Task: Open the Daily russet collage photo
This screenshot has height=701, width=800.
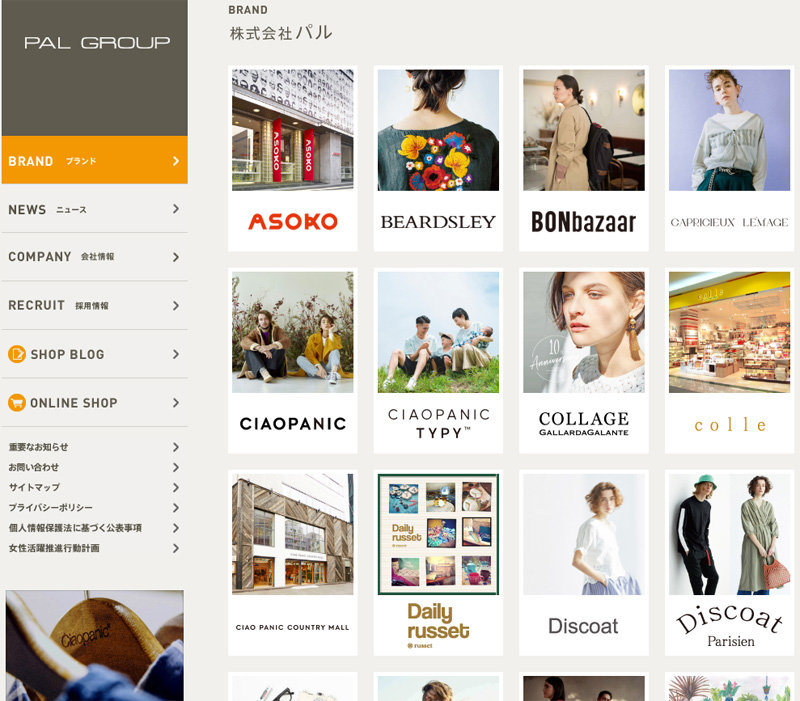Action: (x=438, y=534)
